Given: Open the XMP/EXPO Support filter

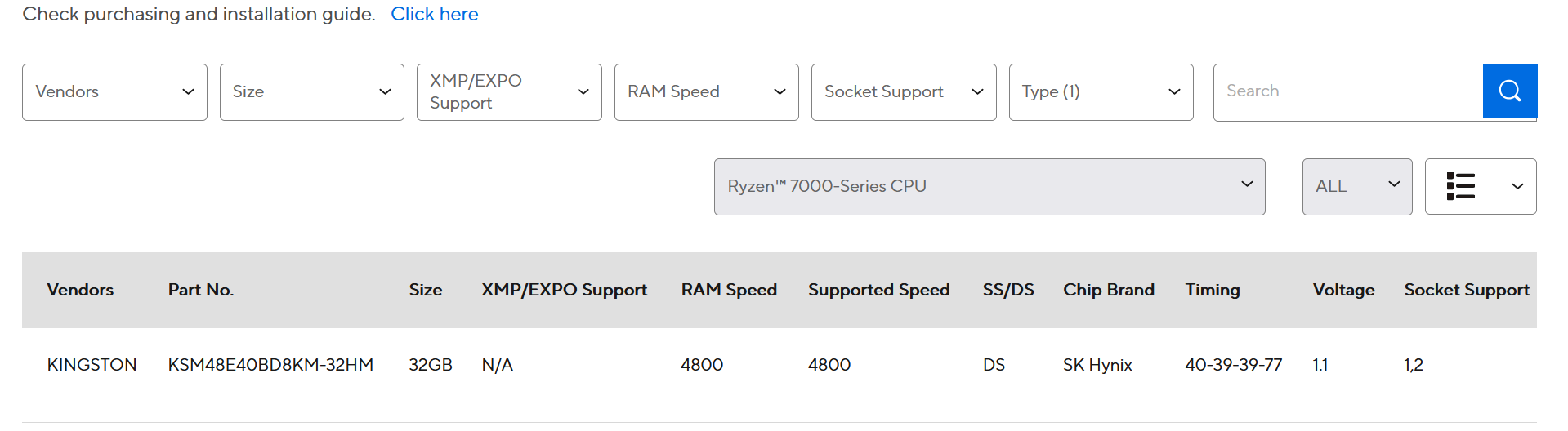Looking at the screenshot, I should (x=508, y=92).
